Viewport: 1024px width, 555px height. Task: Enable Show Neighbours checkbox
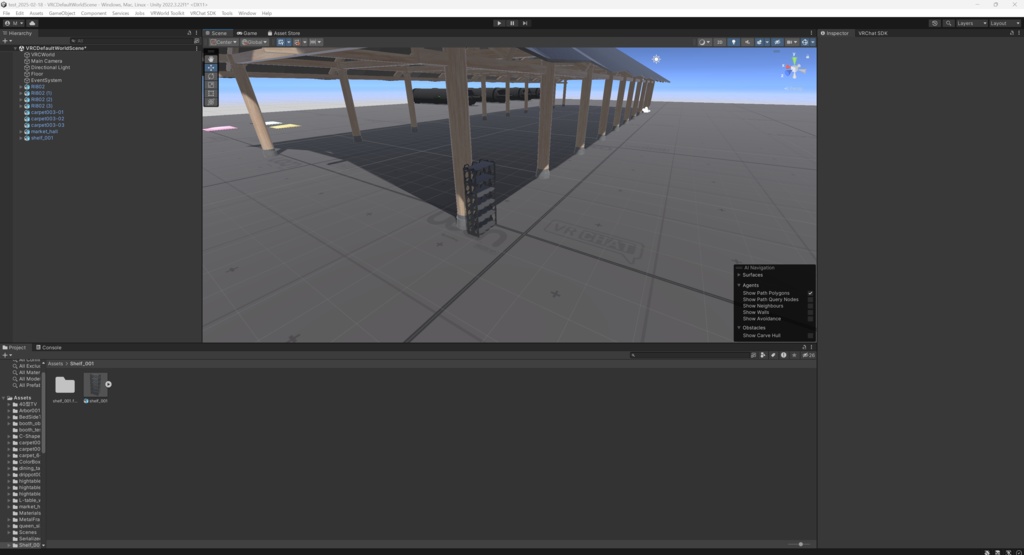coord(810,306)
